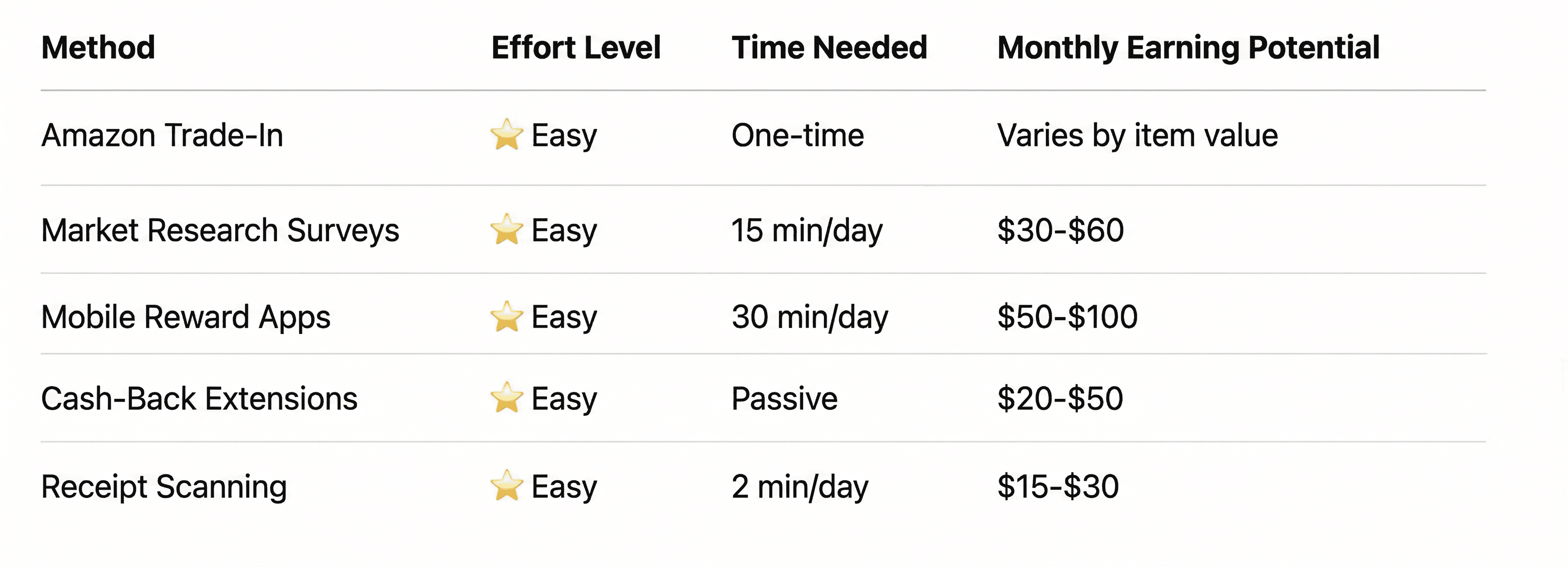This screenshot has height=567, width=1568.
Task: Click the 15 min/day cell
Action: click(807, 230)
